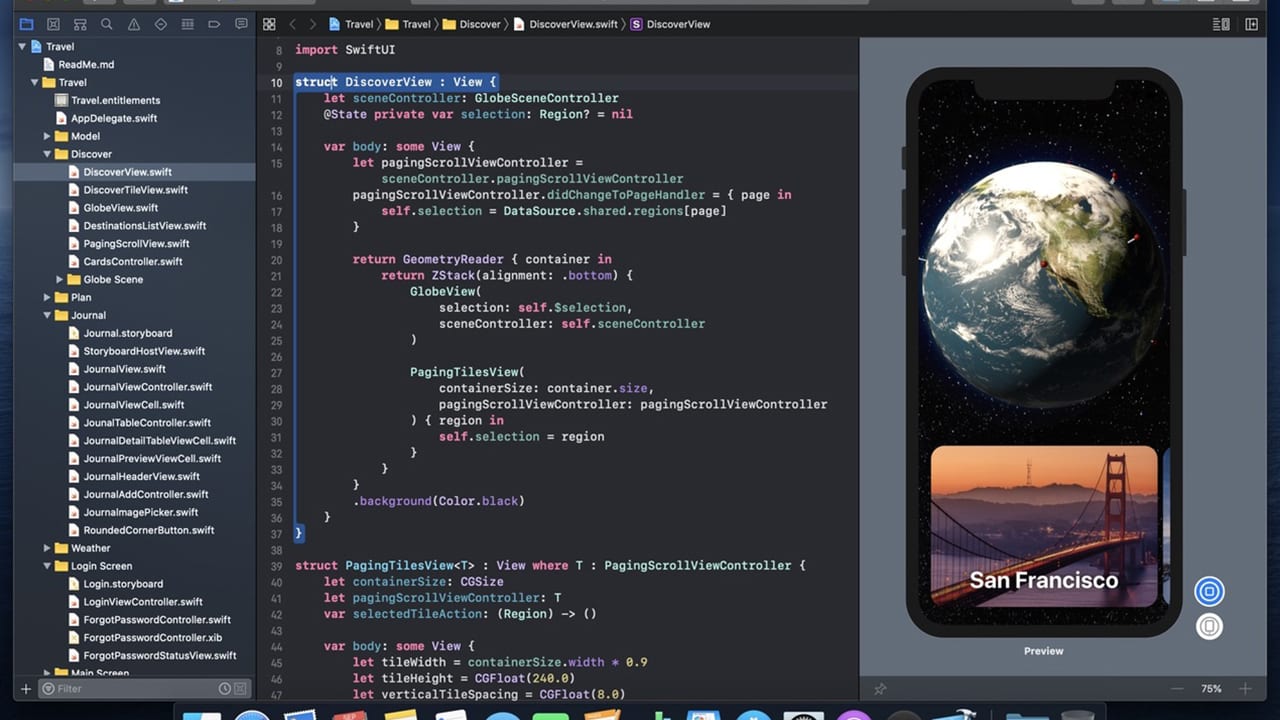Image resolution: width=1280 pixels, height=720 pixels.
Task: Click the related items grid icon
Action: click(x=269, y=24)
